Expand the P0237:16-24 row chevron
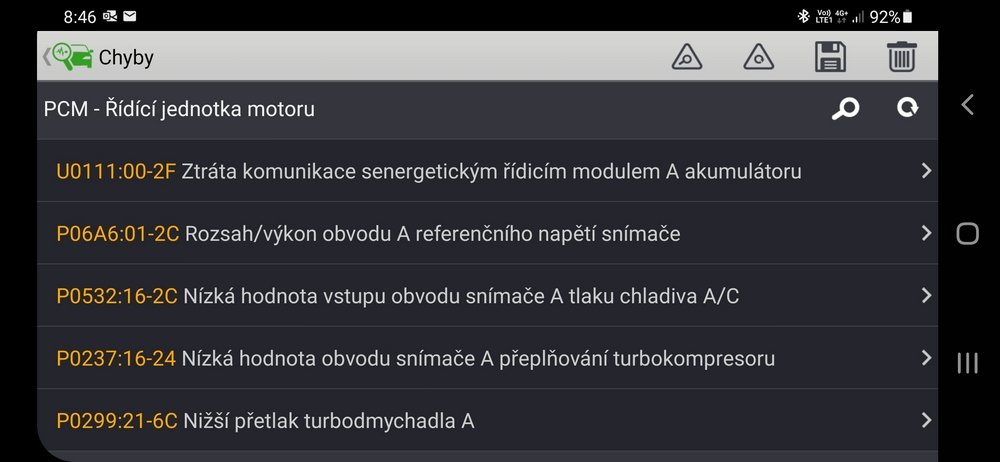The width and height of the screenshot is (1000, 462). point(926,357)
